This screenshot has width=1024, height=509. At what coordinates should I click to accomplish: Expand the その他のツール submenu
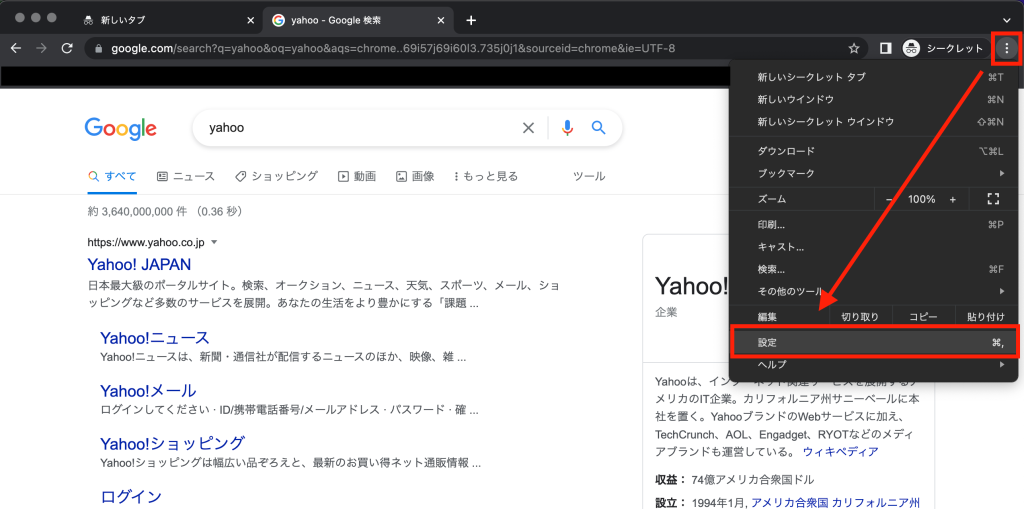pos(874,291)
